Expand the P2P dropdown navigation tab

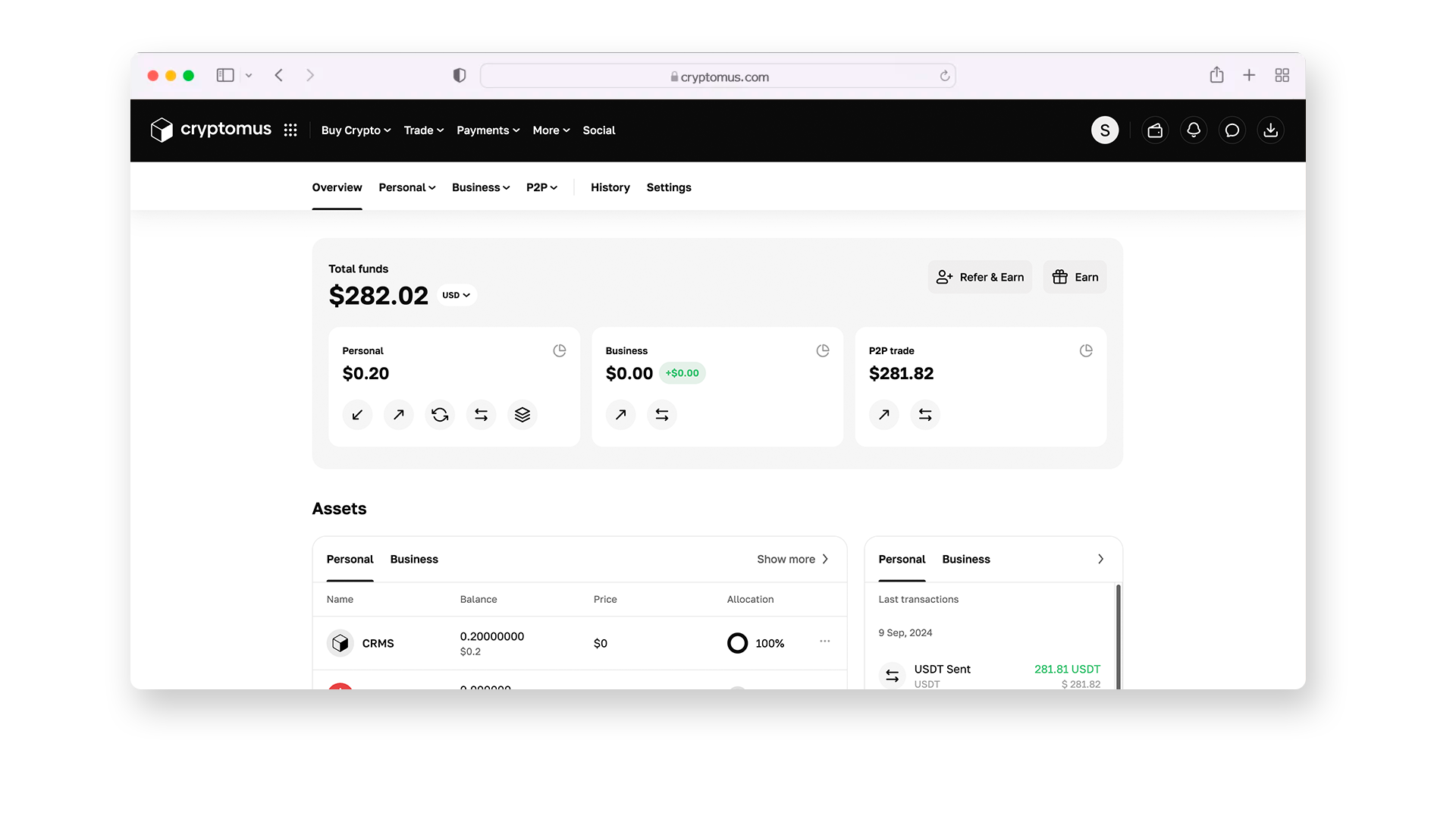tap(542, 187)
